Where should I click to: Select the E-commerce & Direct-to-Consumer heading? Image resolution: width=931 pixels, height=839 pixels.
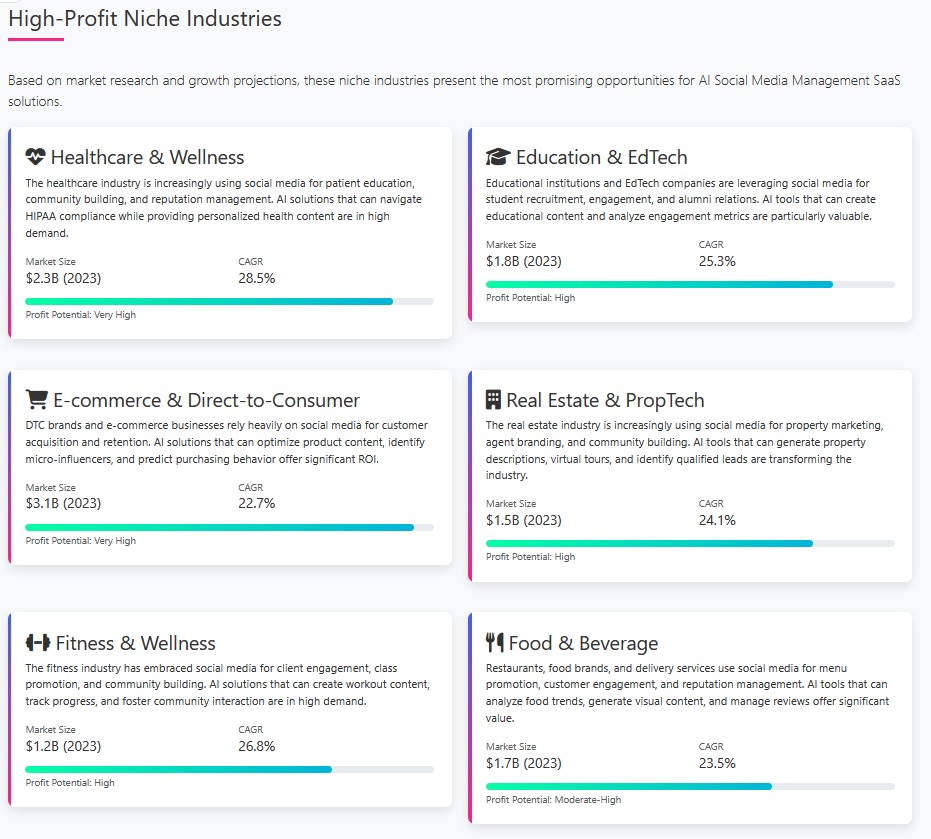coord(206,400)
